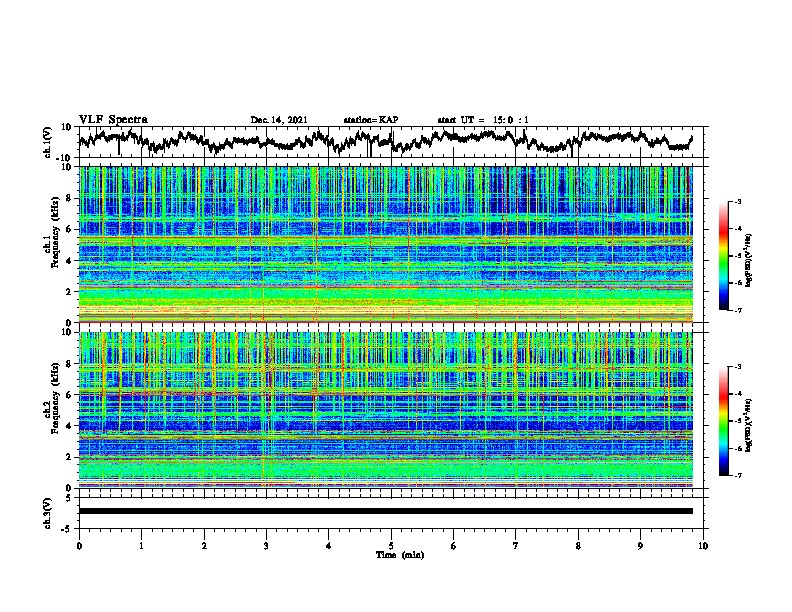Click the time axis tick label 4
Image resolution: width=792 pixels, height=612 pixels.
tap(329, 546)
